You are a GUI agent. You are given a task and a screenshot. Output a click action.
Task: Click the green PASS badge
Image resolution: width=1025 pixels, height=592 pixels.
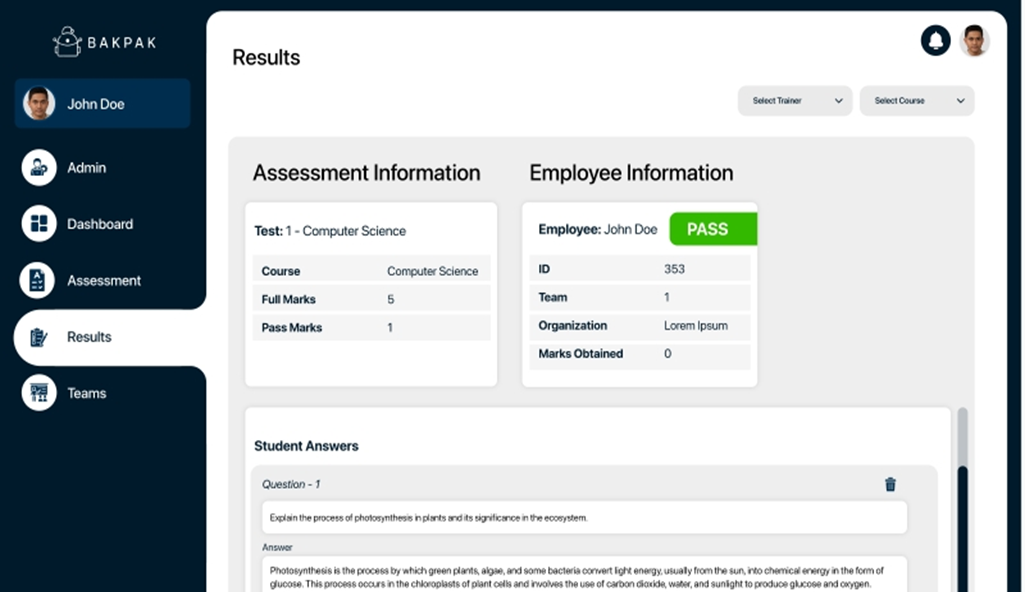click(712, 229)
